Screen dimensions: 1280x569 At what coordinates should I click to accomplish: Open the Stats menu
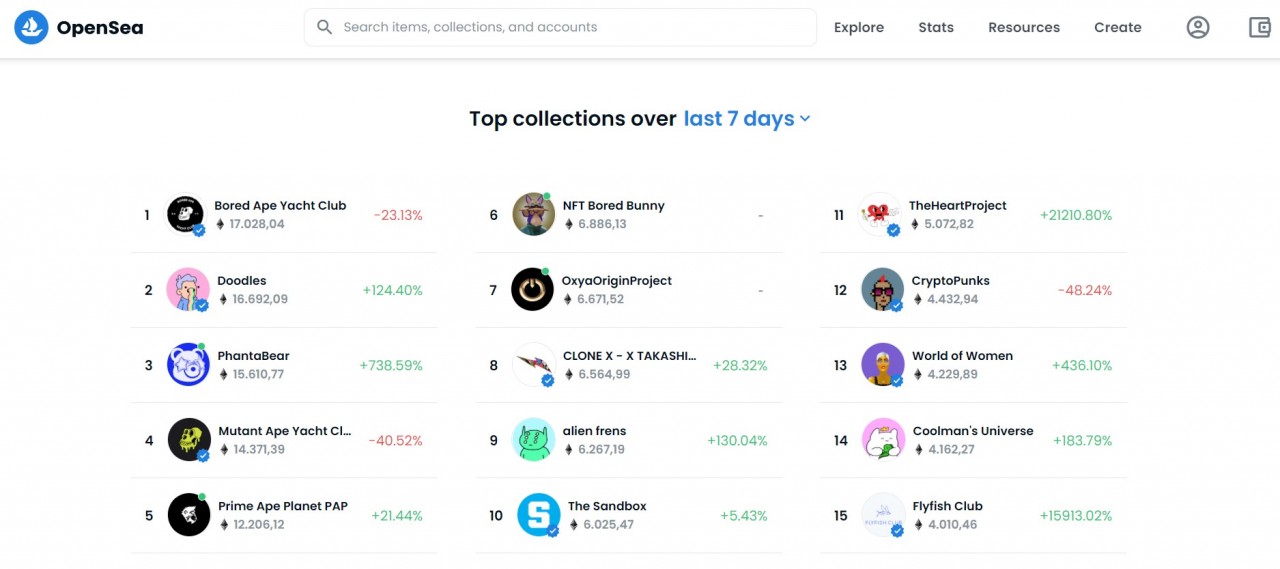click(x=936, y=28)
